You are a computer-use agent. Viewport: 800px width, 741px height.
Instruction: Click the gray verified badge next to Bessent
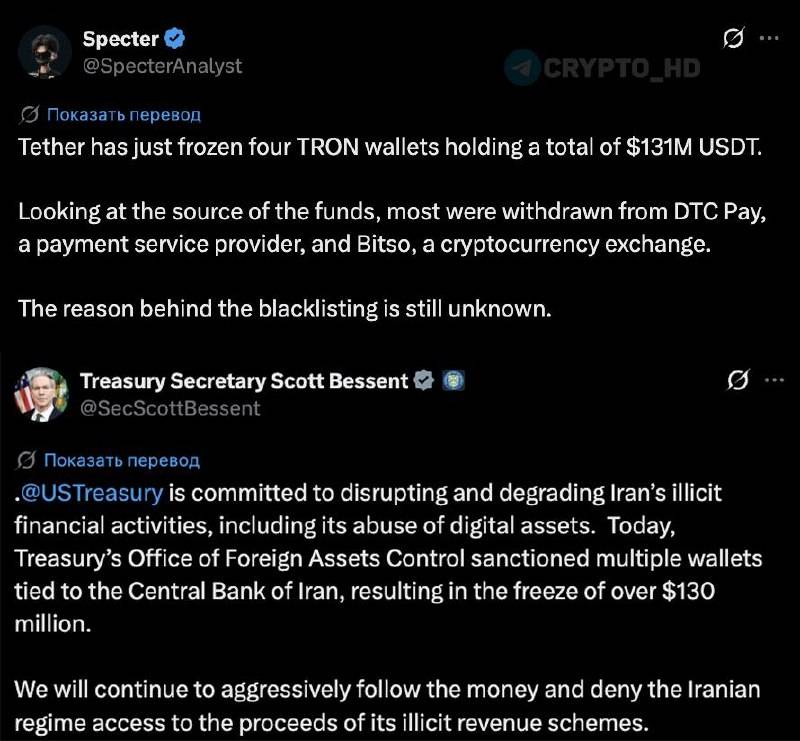click(x=423, y=381)
